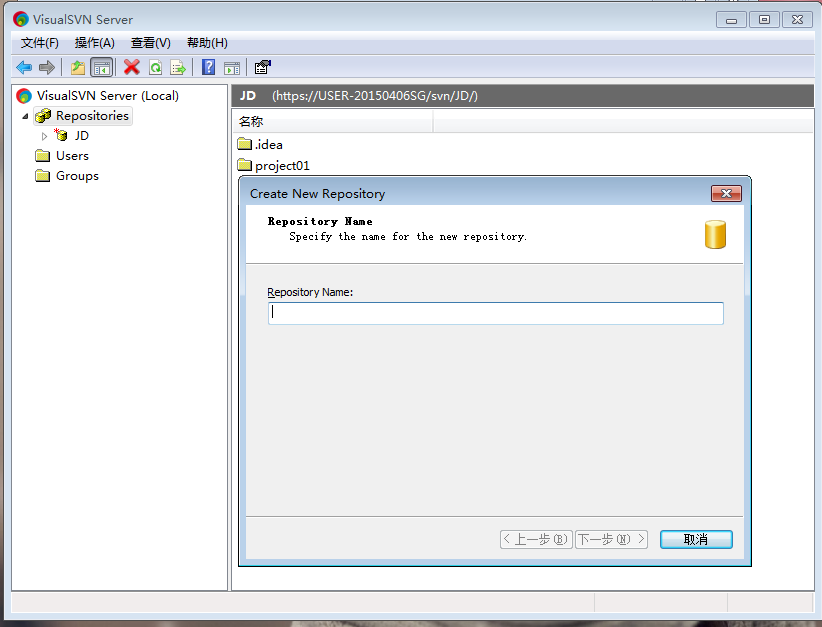This screenshot has width=822, height=627.
Task: Toggle the action pane icon in toolbar
Action: point(232,68)
